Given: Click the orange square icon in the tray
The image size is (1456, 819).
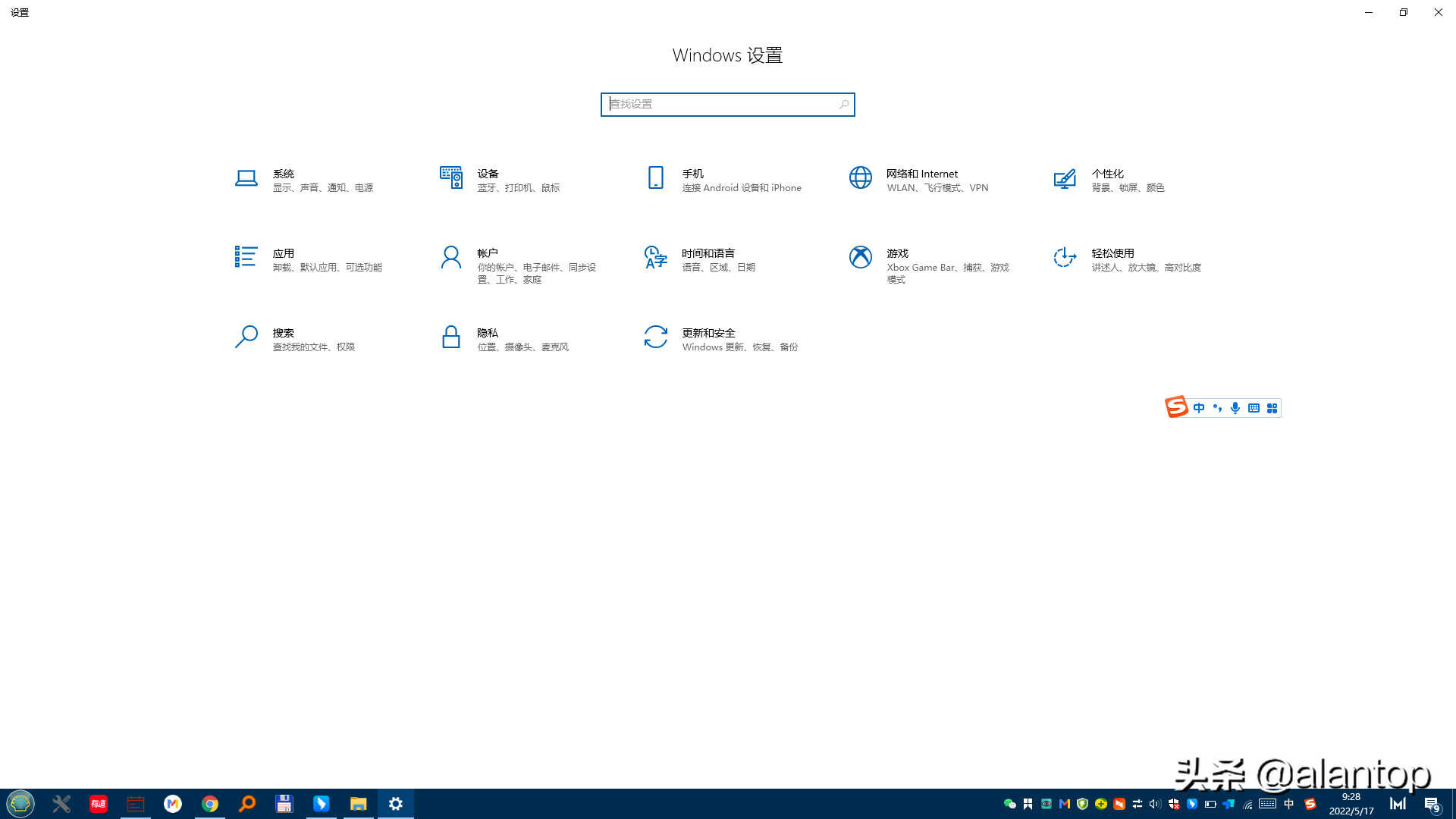Looking at the screenshot, I should click(1119, 804).
